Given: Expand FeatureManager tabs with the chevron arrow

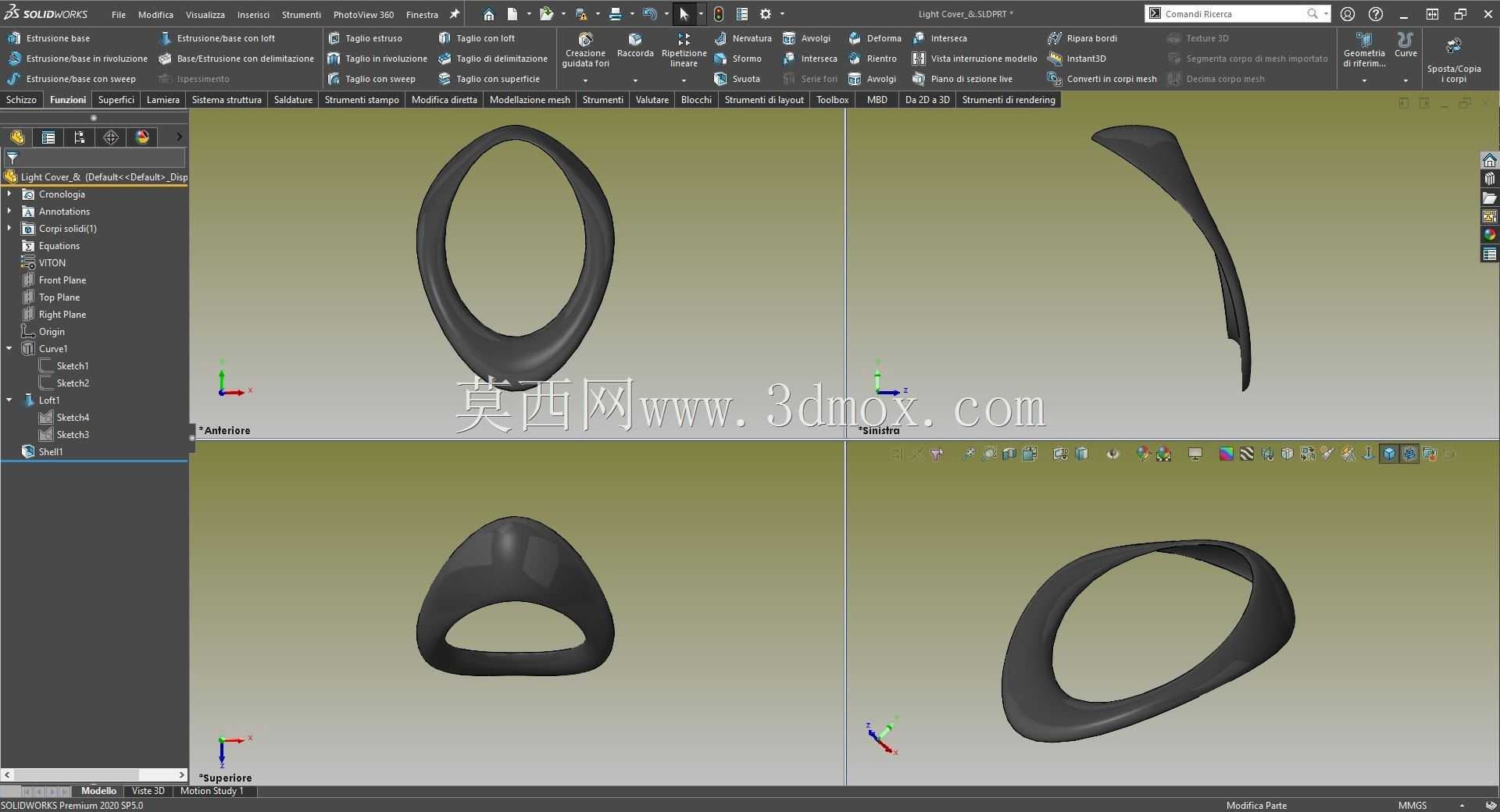Looking at the screenshot, I should point(179,137).
